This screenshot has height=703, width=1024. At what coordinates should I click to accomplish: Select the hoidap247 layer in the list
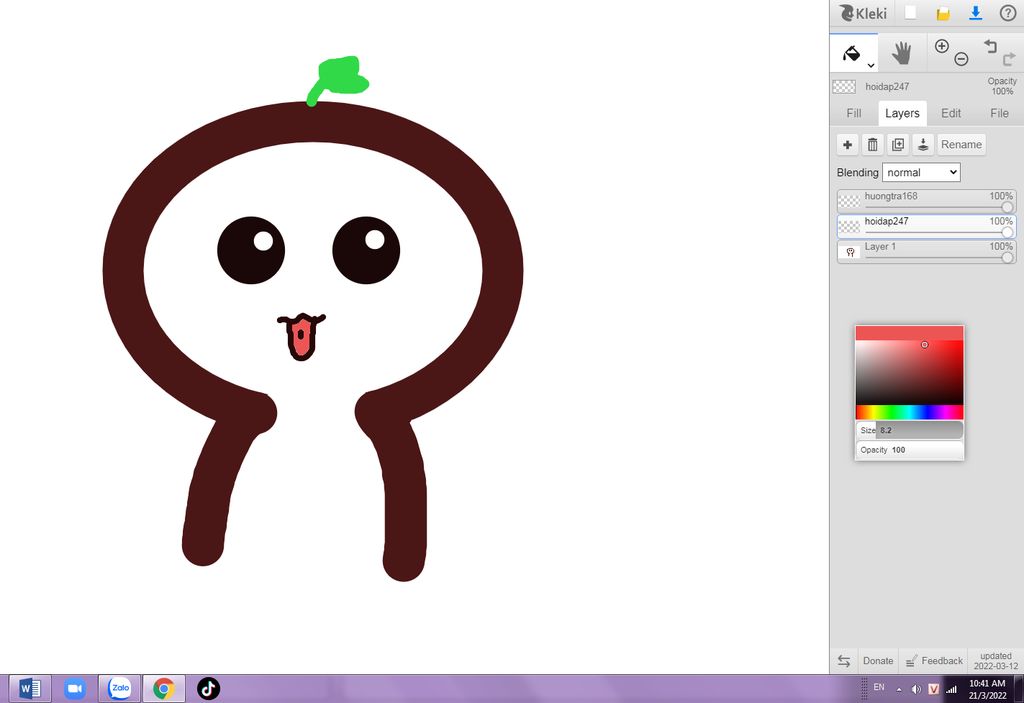tap(926, 226)
